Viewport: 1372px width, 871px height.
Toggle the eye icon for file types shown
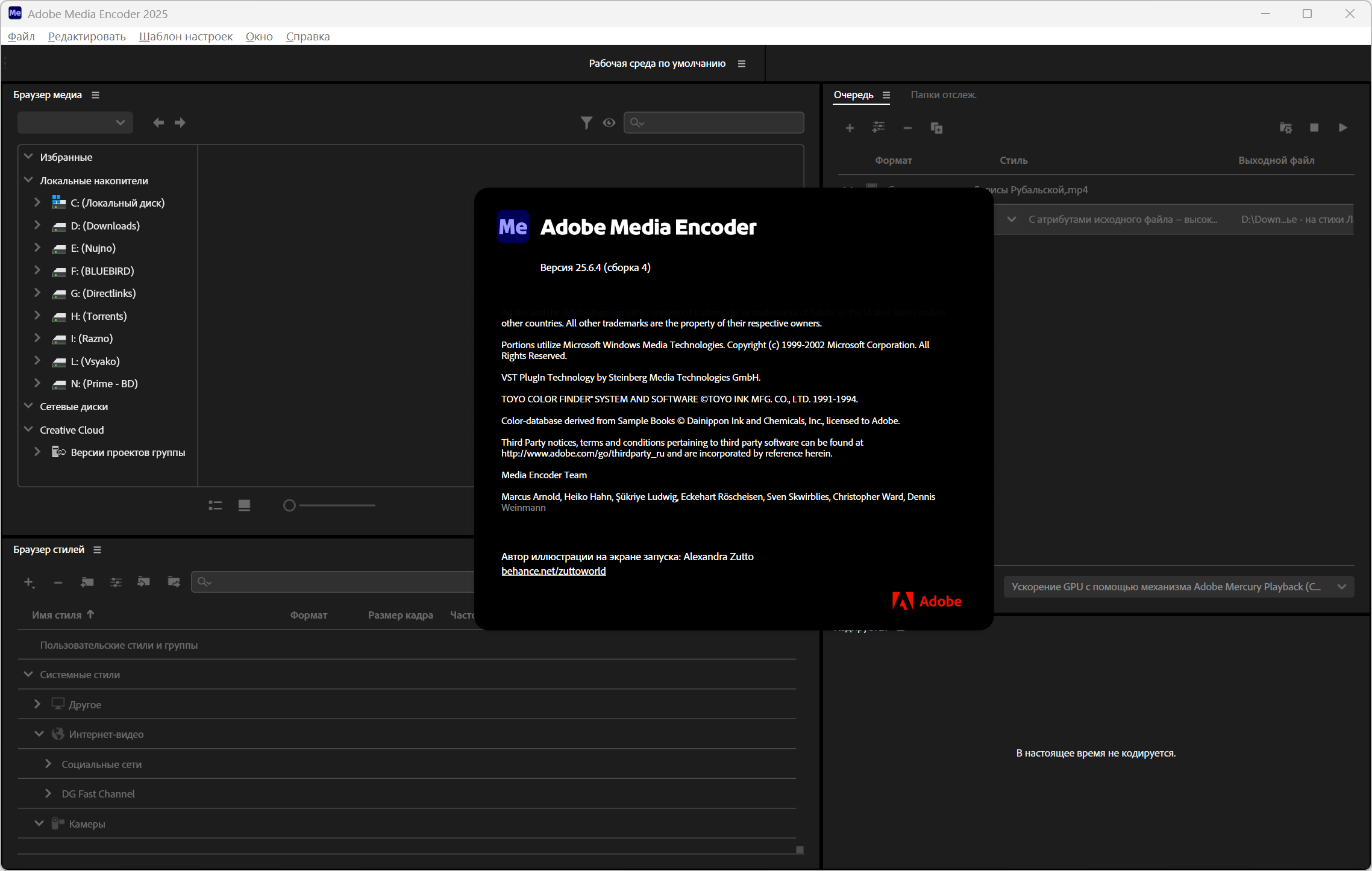coord(609,123)
